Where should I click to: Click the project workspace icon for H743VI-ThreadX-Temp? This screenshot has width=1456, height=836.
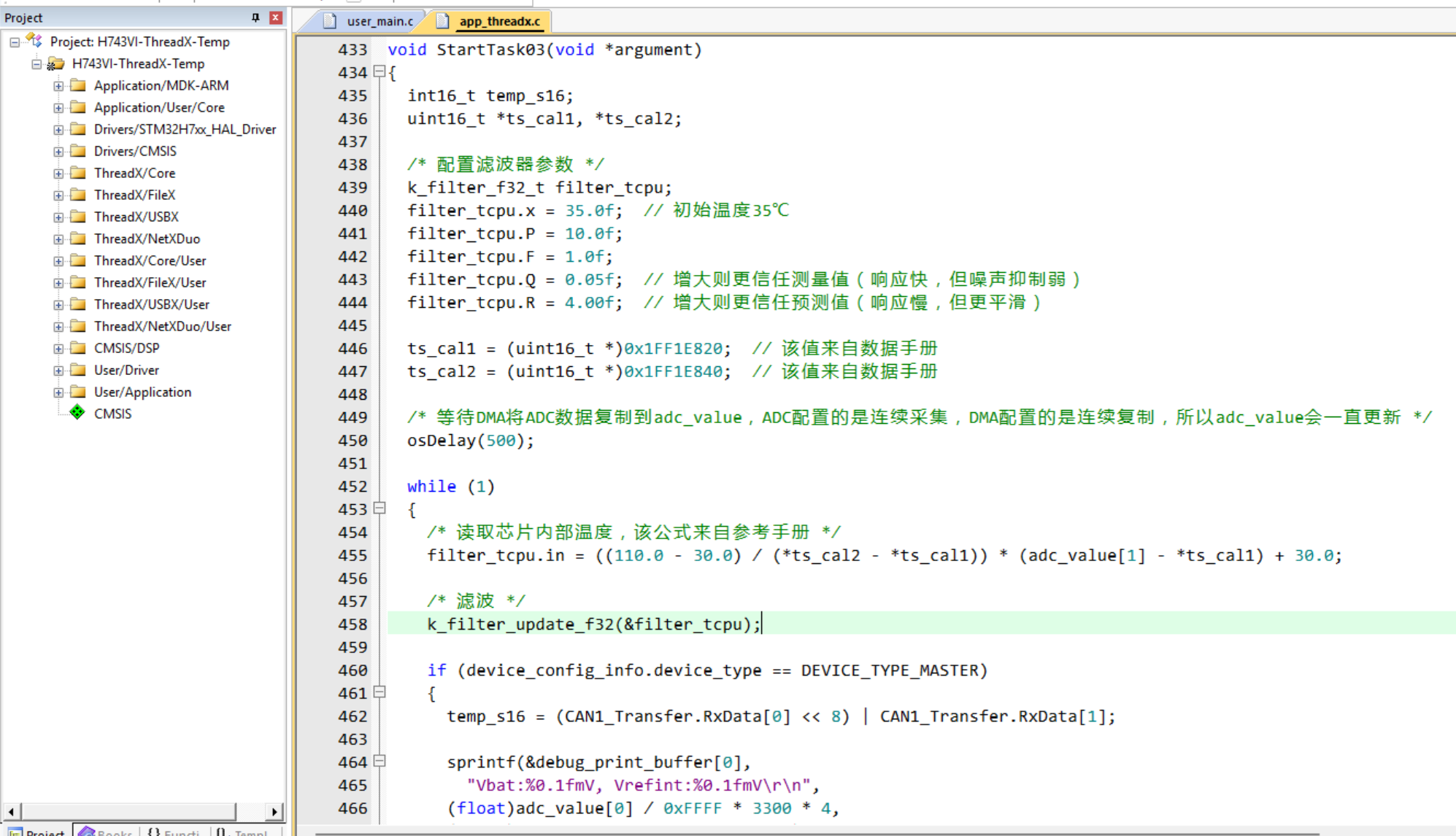coord(34,41)
